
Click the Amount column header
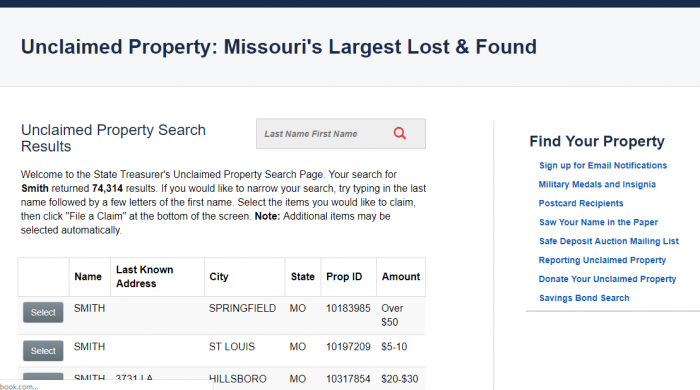tap(400, 277)
